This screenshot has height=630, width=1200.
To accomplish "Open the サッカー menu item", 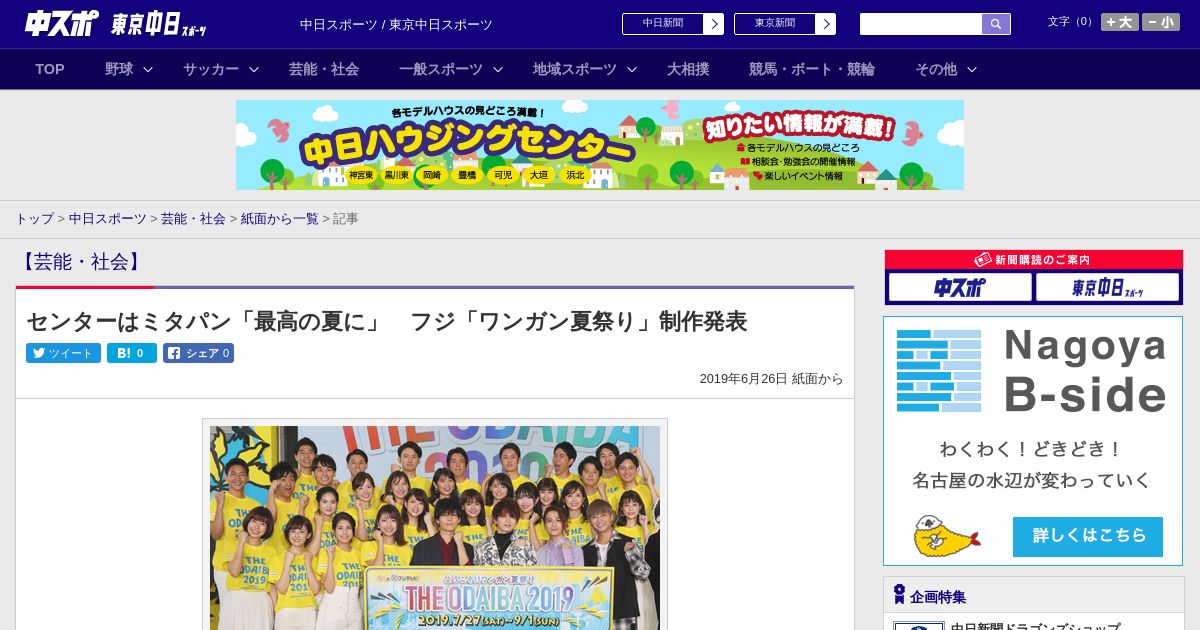I will pyautogui.click(x=211, y=69).
